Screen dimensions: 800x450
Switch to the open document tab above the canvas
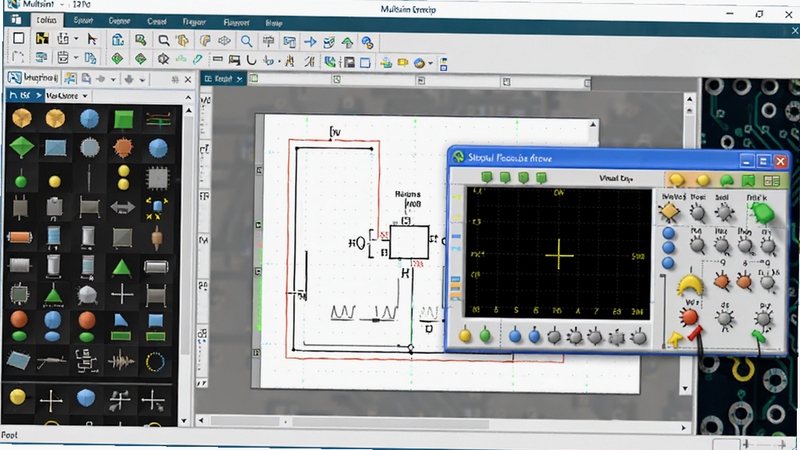tap(218, 79)
